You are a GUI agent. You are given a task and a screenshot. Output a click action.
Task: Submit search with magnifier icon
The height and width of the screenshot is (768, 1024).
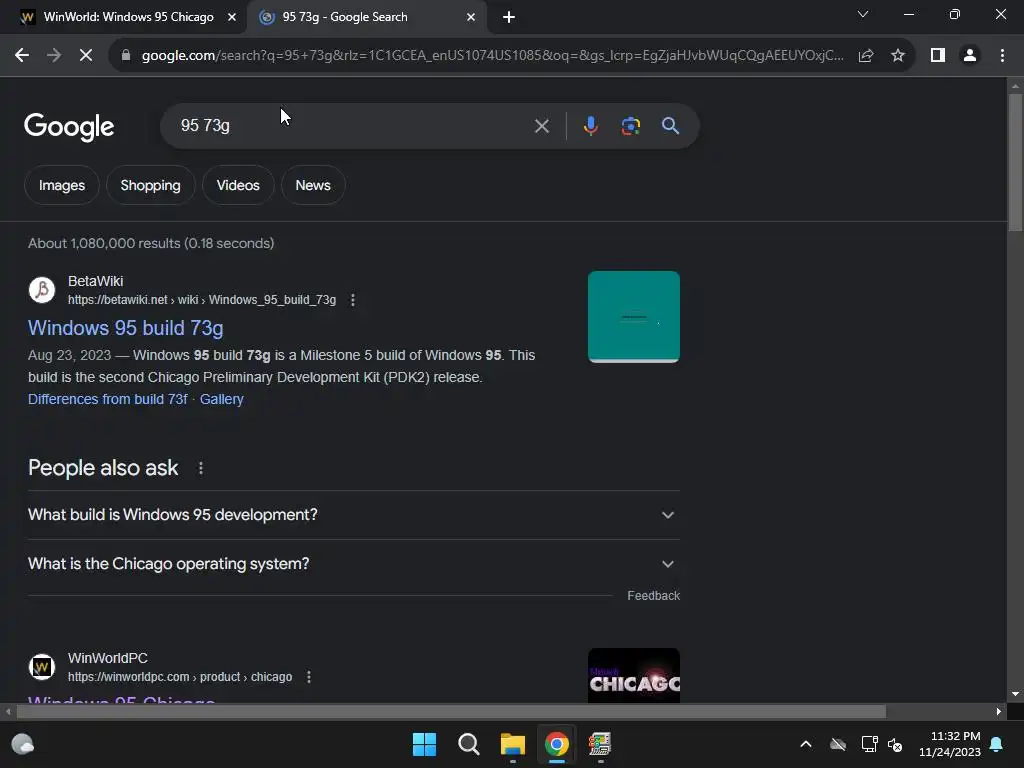670,125
